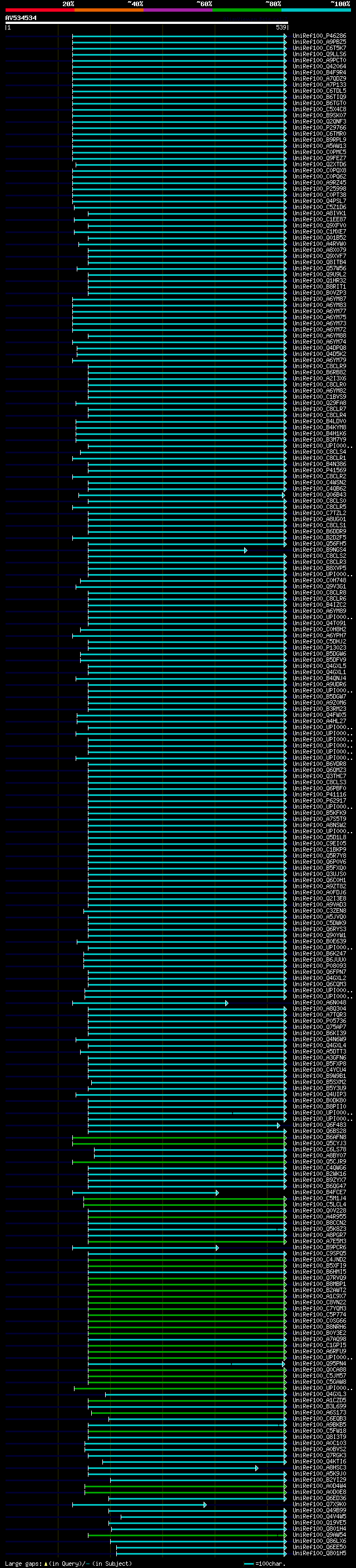
Task: Select the UniRef100_A6RFU9 label
Action: 319,1351
